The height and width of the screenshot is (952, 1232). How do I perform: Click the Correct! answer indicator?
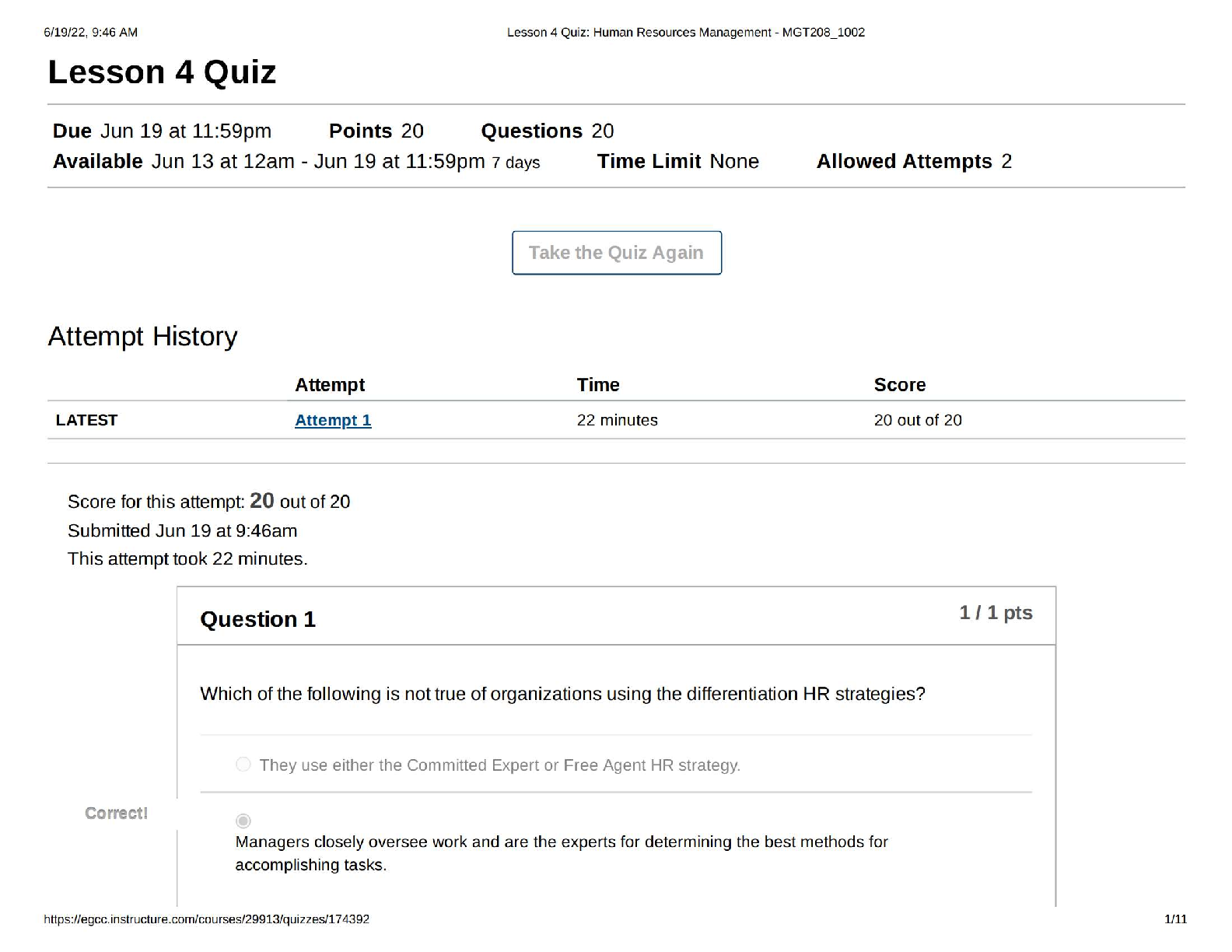(116, 813)
